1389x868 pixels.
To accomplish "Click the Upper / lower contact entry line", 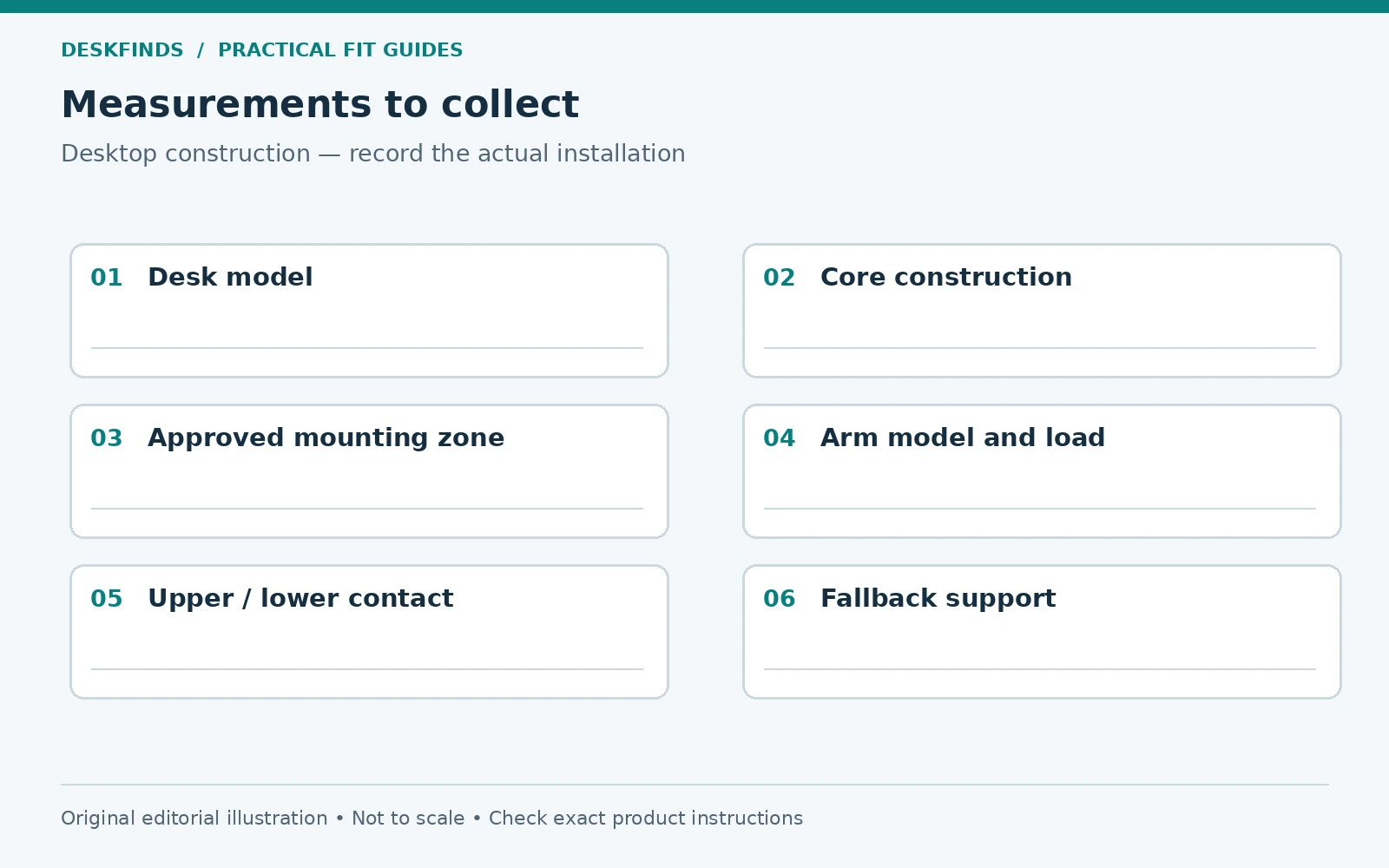I will 367,669.
